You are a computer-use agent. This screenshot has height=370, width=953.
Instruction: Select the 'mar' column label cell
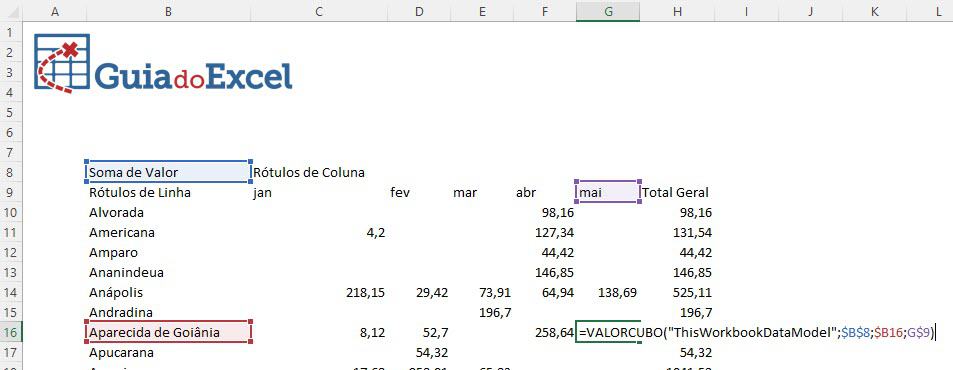coord(482,193)
